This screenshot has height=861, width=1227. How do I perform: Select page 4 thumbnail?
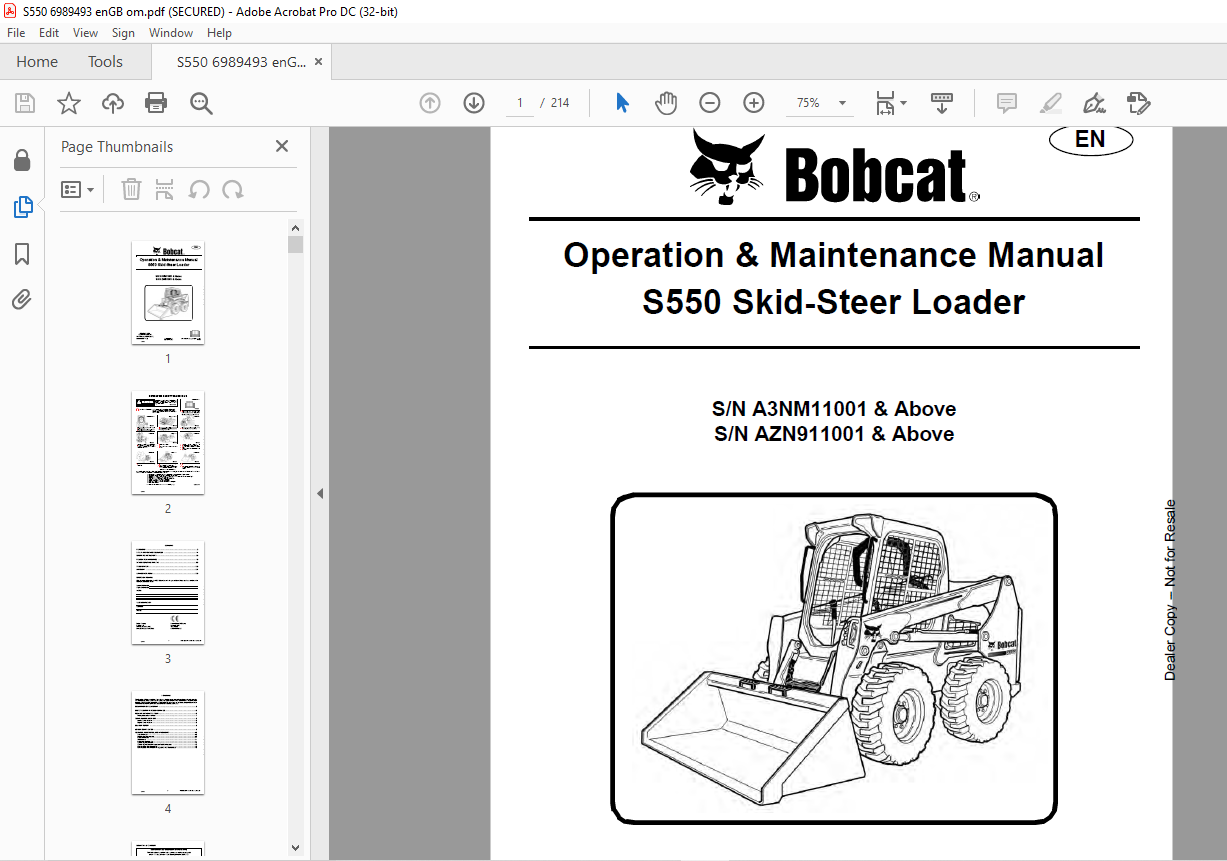[168, 742]
